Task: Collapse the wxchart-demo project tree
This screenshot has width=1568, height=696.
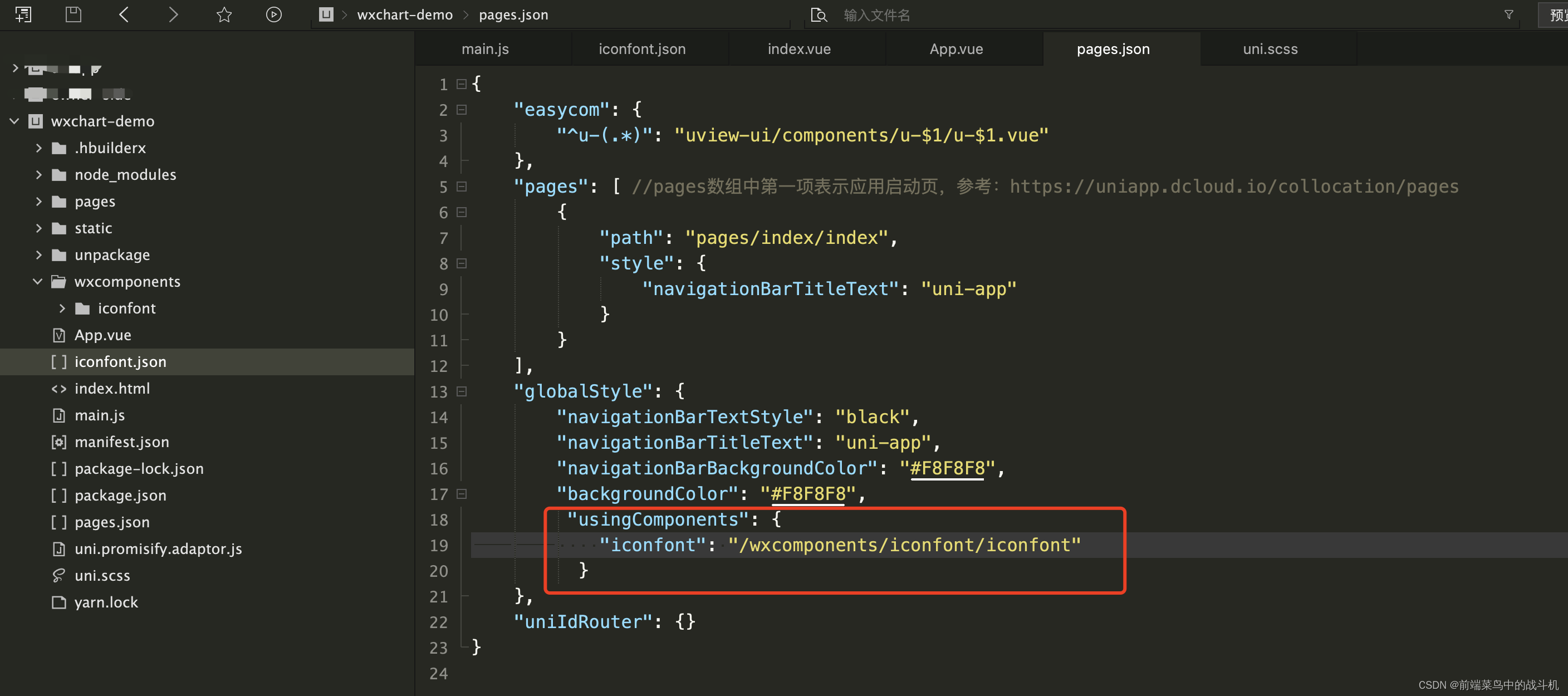Action: click(14, 121)
